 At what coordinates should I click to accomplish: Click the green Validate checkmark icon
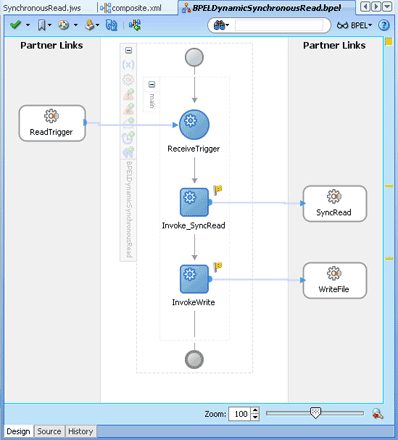(16, 25)
